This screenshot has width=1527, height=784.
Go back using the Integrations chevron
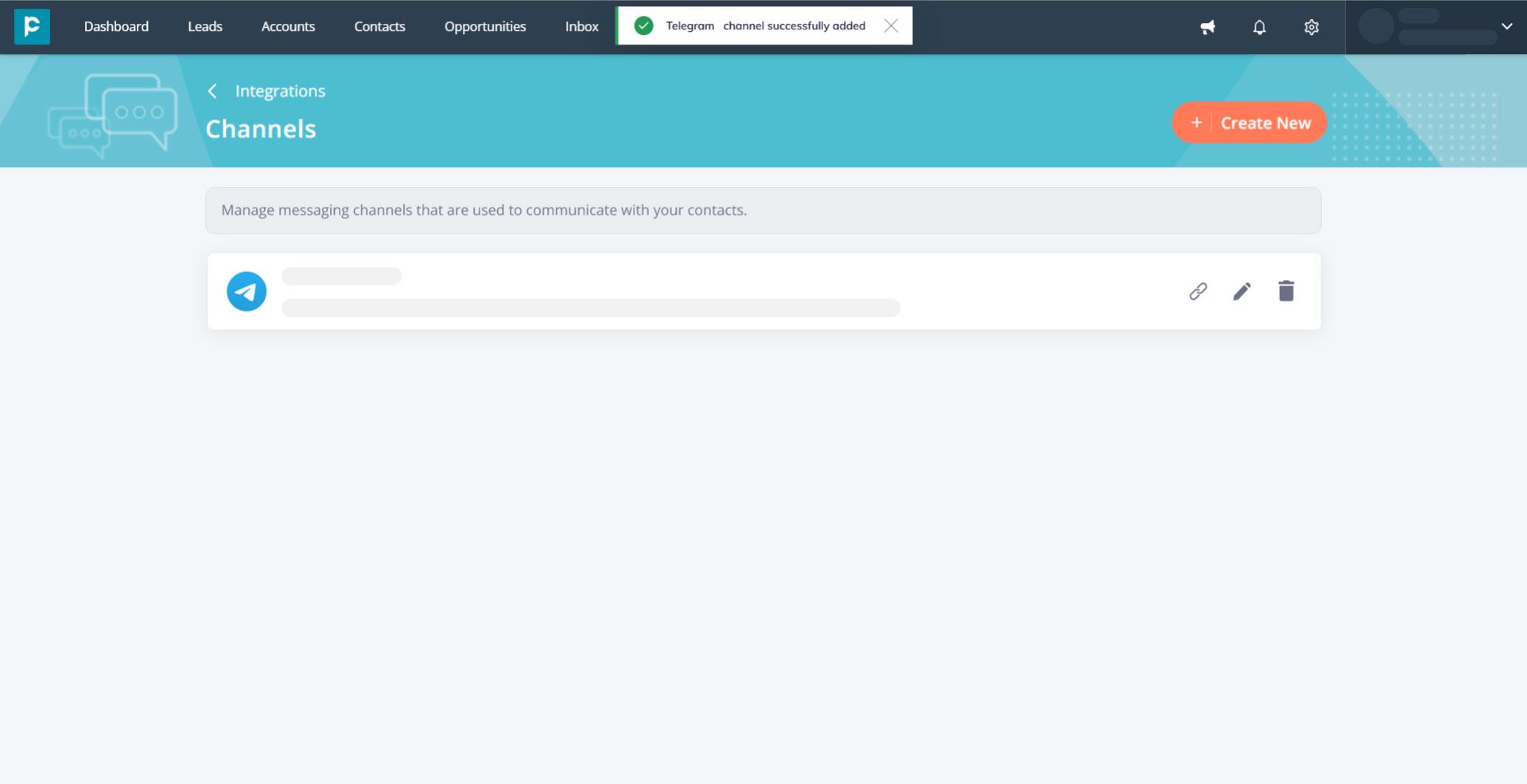pyautogui.click(x=212, y=91)
